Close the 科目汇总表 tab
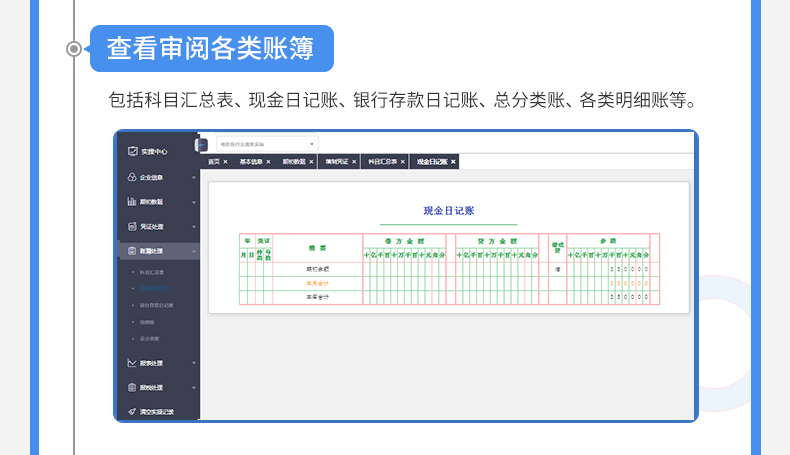790x455 pixels. tap(403, 162)
